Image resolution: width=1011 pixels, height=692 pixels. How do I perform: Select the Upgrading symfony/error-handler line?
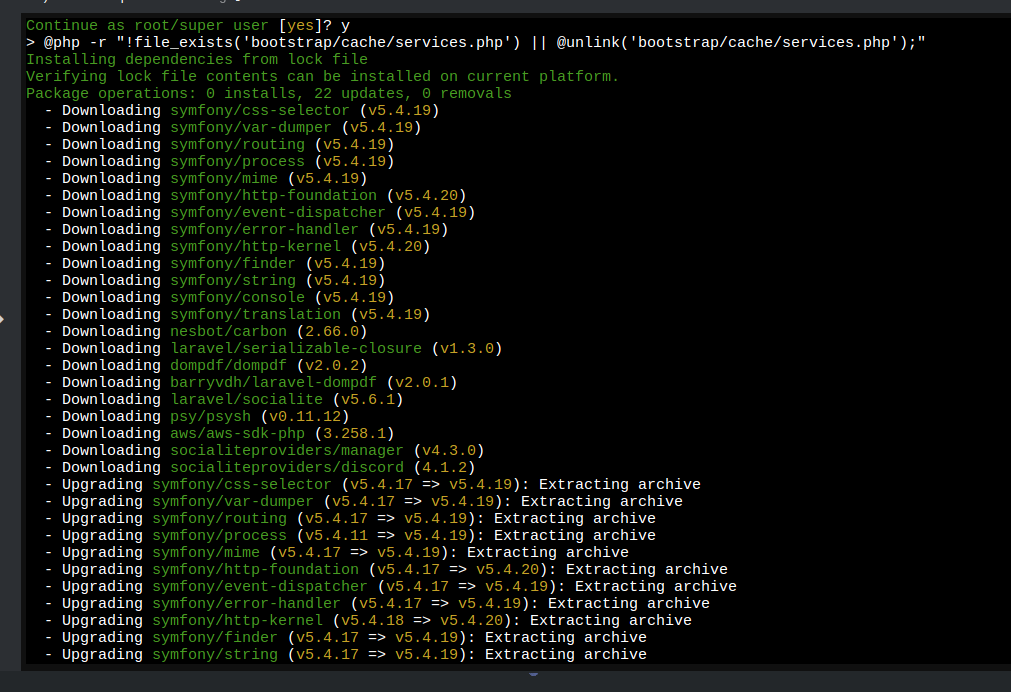(377, 603)
